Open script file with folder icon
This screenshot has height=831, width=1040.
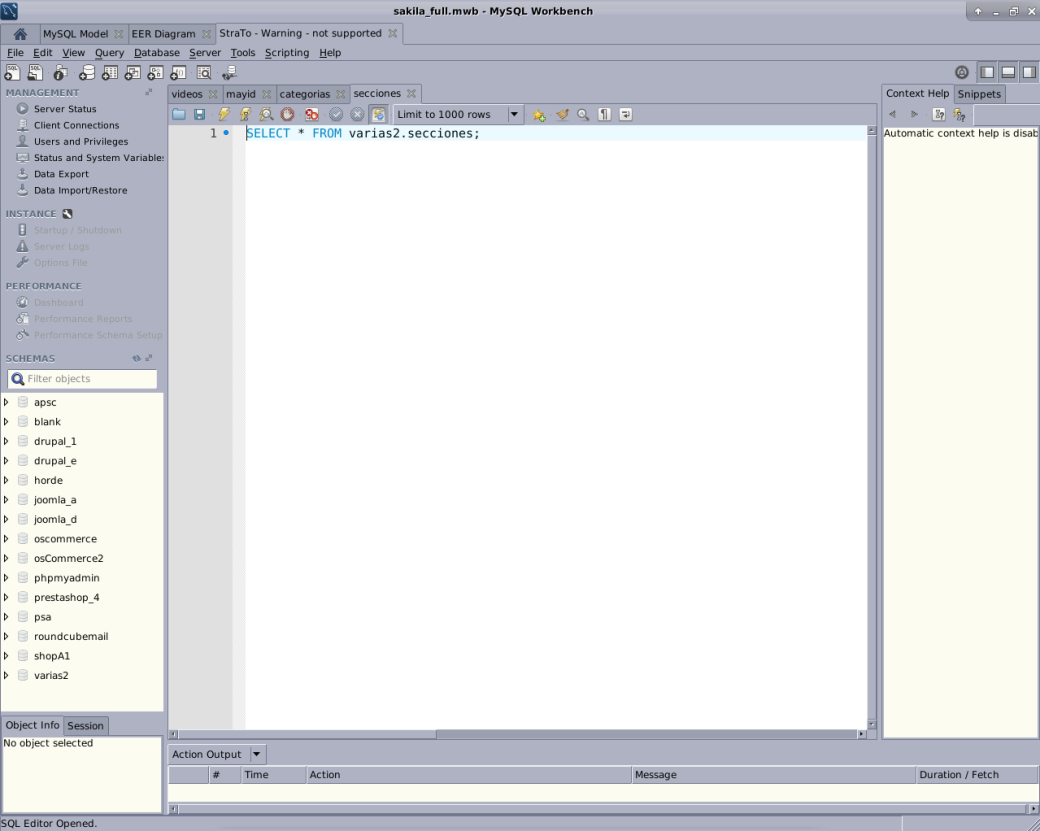[179, 115]
